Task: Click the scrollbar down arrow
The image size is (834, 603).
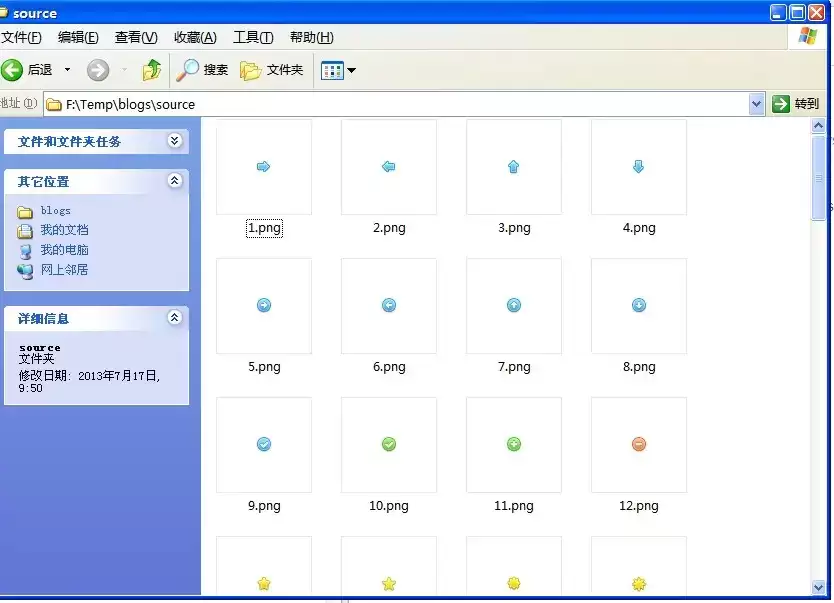Action: 819,587
